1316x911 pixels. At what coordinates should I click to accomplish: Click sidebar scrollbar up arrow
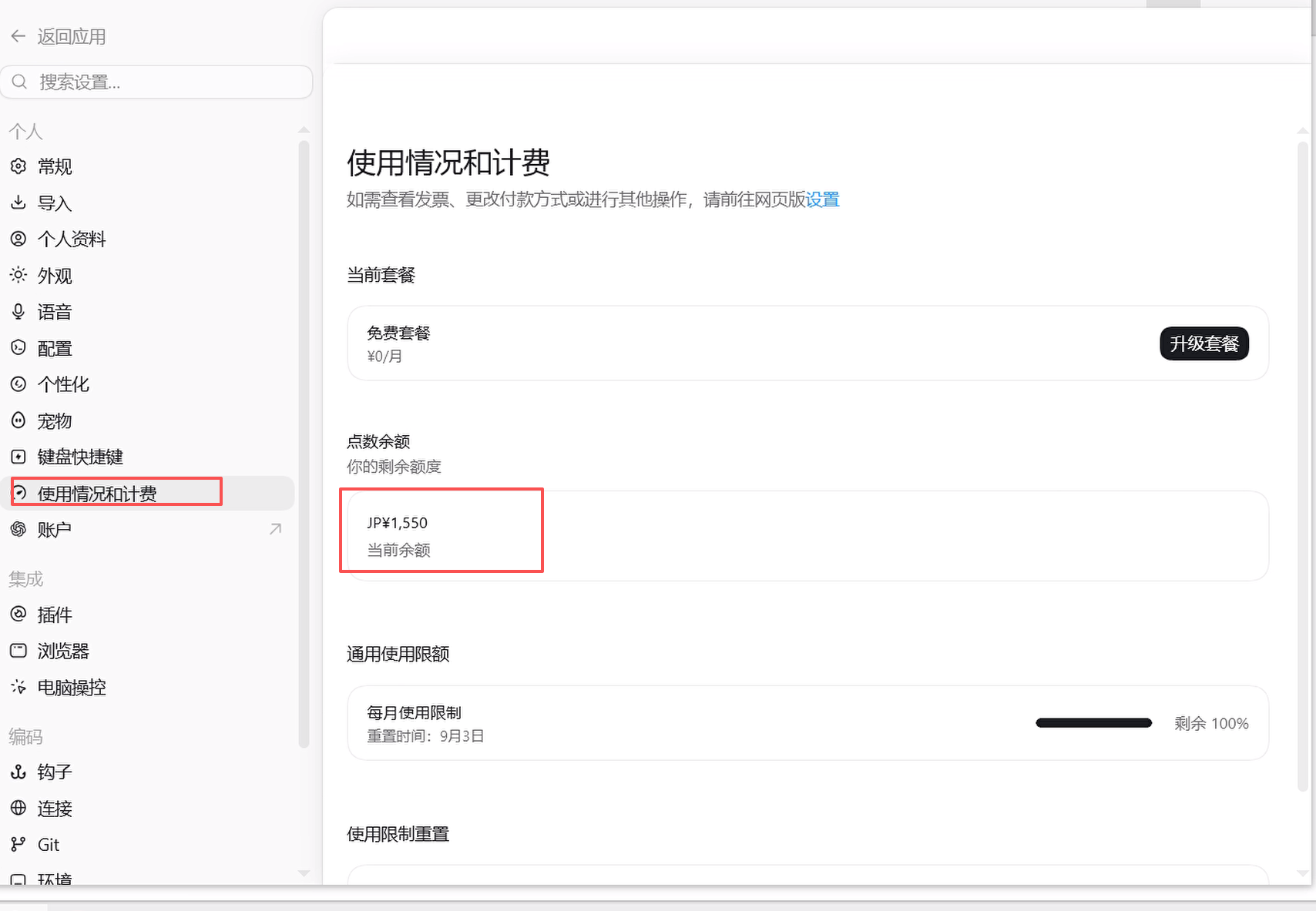[x=304, y=129]
